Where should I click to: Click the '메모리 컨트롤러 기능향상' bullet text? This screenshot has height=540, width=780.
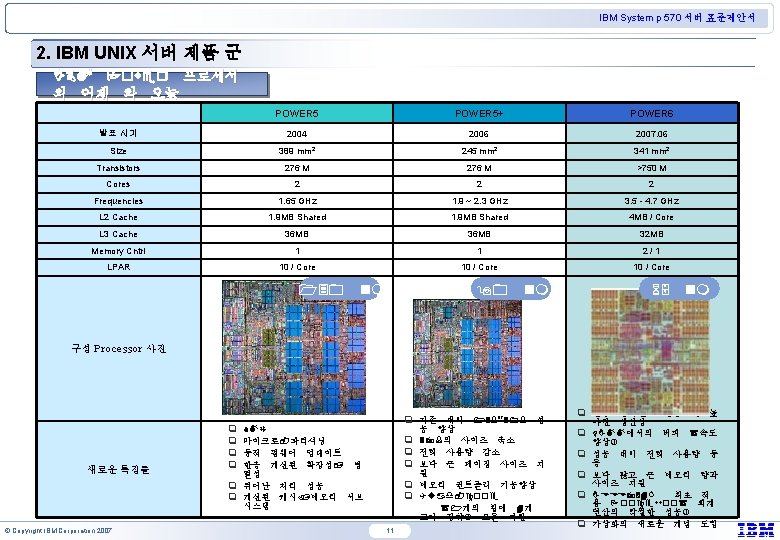click(477, 484)
